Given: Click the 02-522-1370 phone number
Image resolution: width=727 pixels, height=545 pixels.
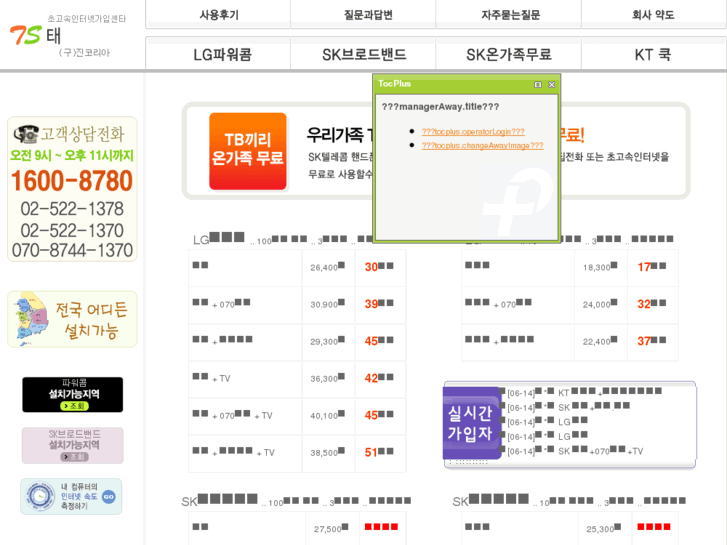Looking at the screenshot, I should coord(72,231).
